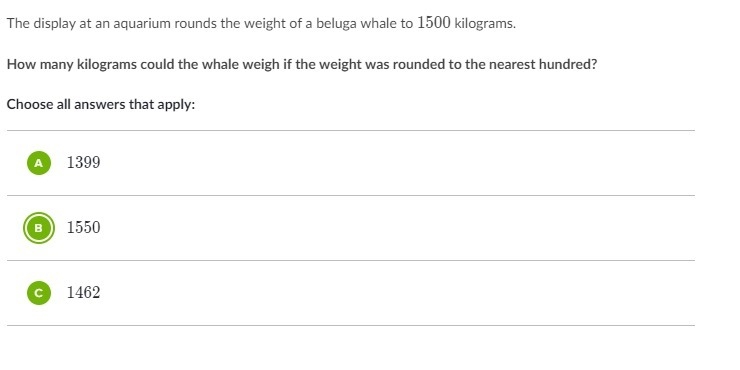This screenshot has width=740, height=370.
Task: Click blank space in the 1399 answer row
Action: click(x=396, y=163)
